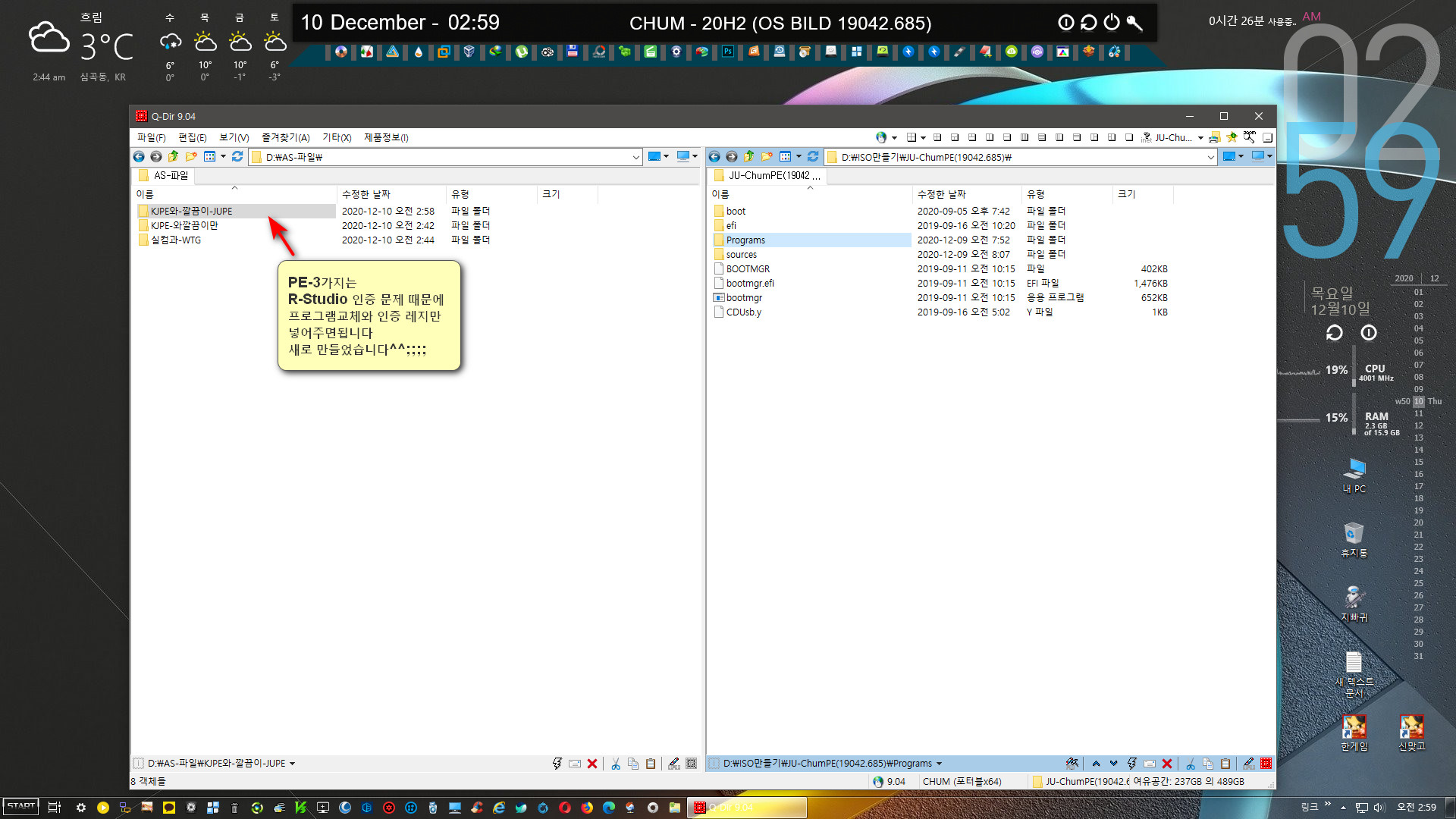Open the JU-Chu... favorites dropdown
The width and height of the screenshot is (1456, 819).
pyautogui.click(x=1200, y=138)
